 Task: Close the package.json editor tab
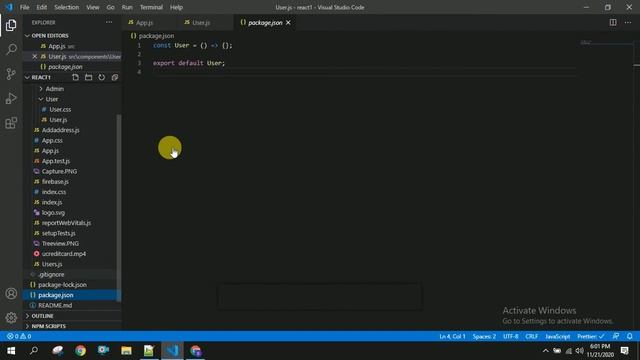pos(288,22)
